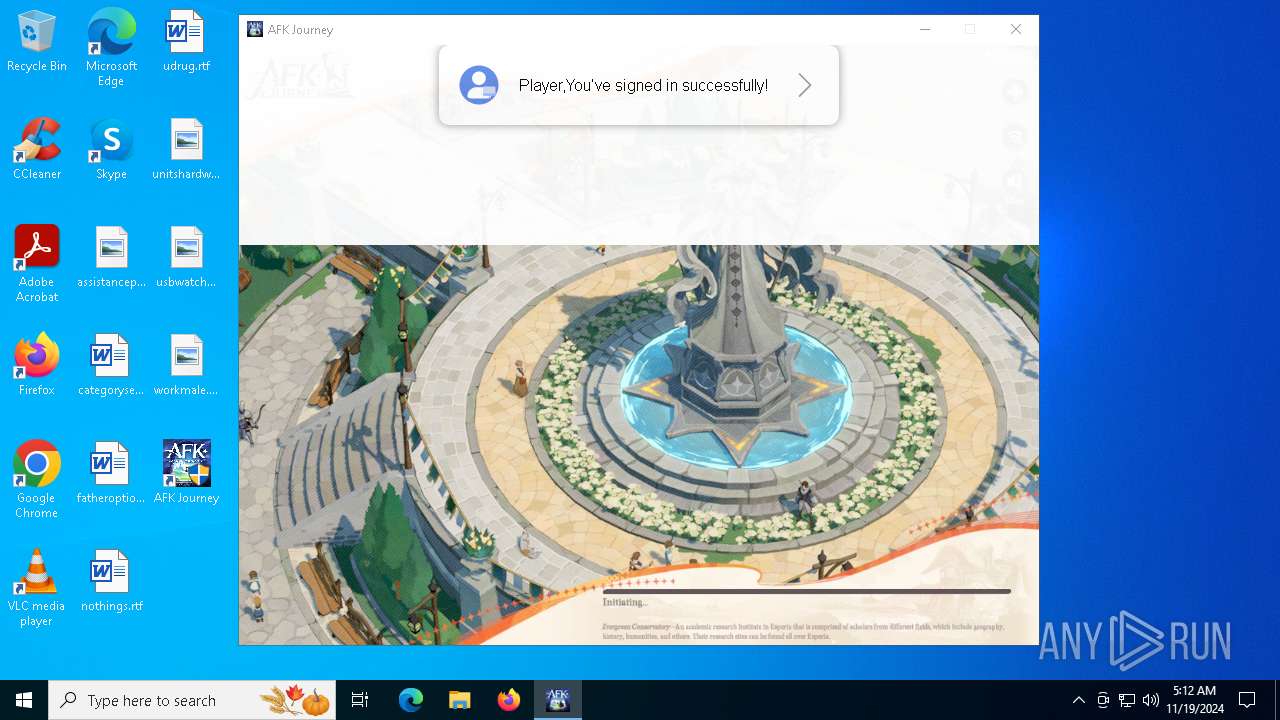Click "Player,You've signed in successfully!" message
Image resolution: width=1280 pixels, height=720 pixels.
click(643, 86)
